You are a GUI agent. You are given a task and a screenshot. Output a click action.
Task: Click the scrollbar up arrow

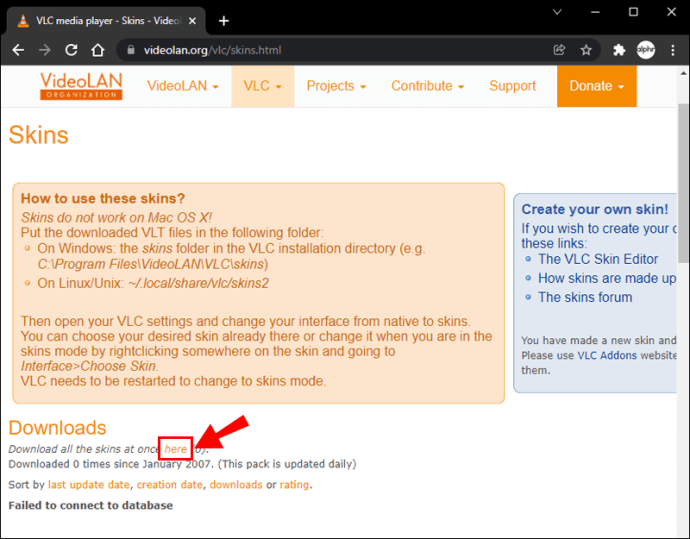(x=683, y=73)
